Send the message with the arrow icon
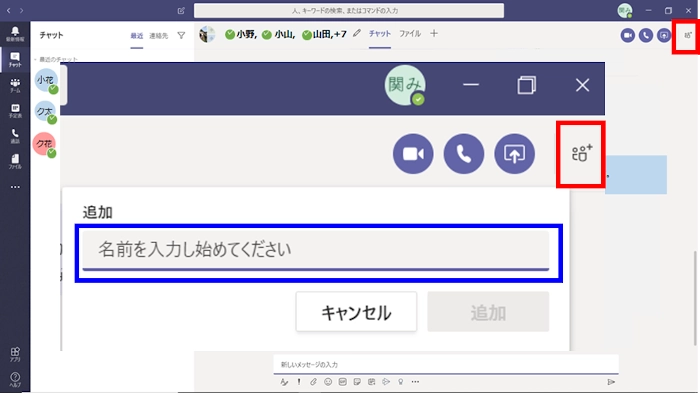Screen dimensions: 700x393 (x=611, y=382)
